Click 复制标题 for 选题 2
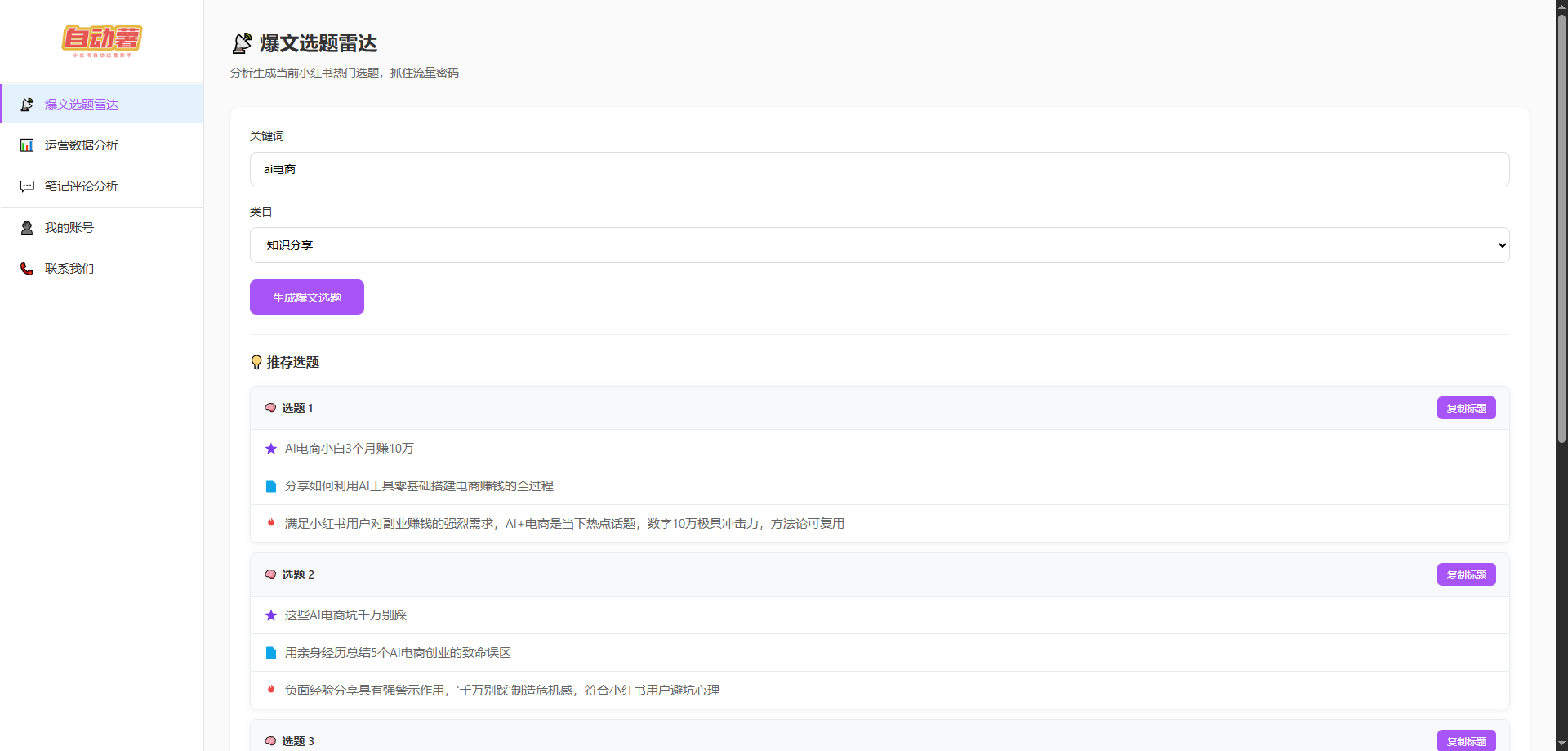The height and width of the screenshot is (751, 1568). pos(1466,574)
